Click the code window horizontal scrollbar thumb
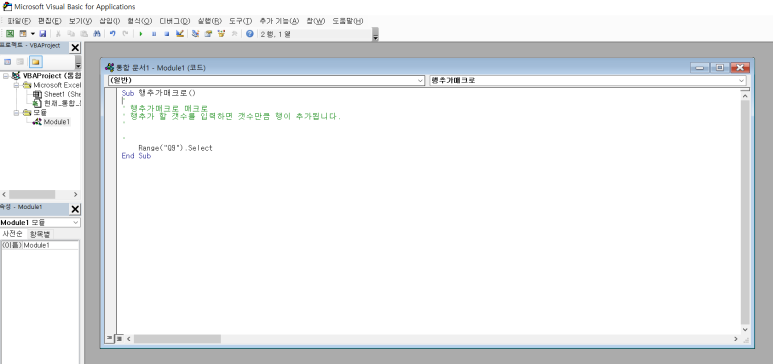Screen dimensions: 773x364 point(177,339)
